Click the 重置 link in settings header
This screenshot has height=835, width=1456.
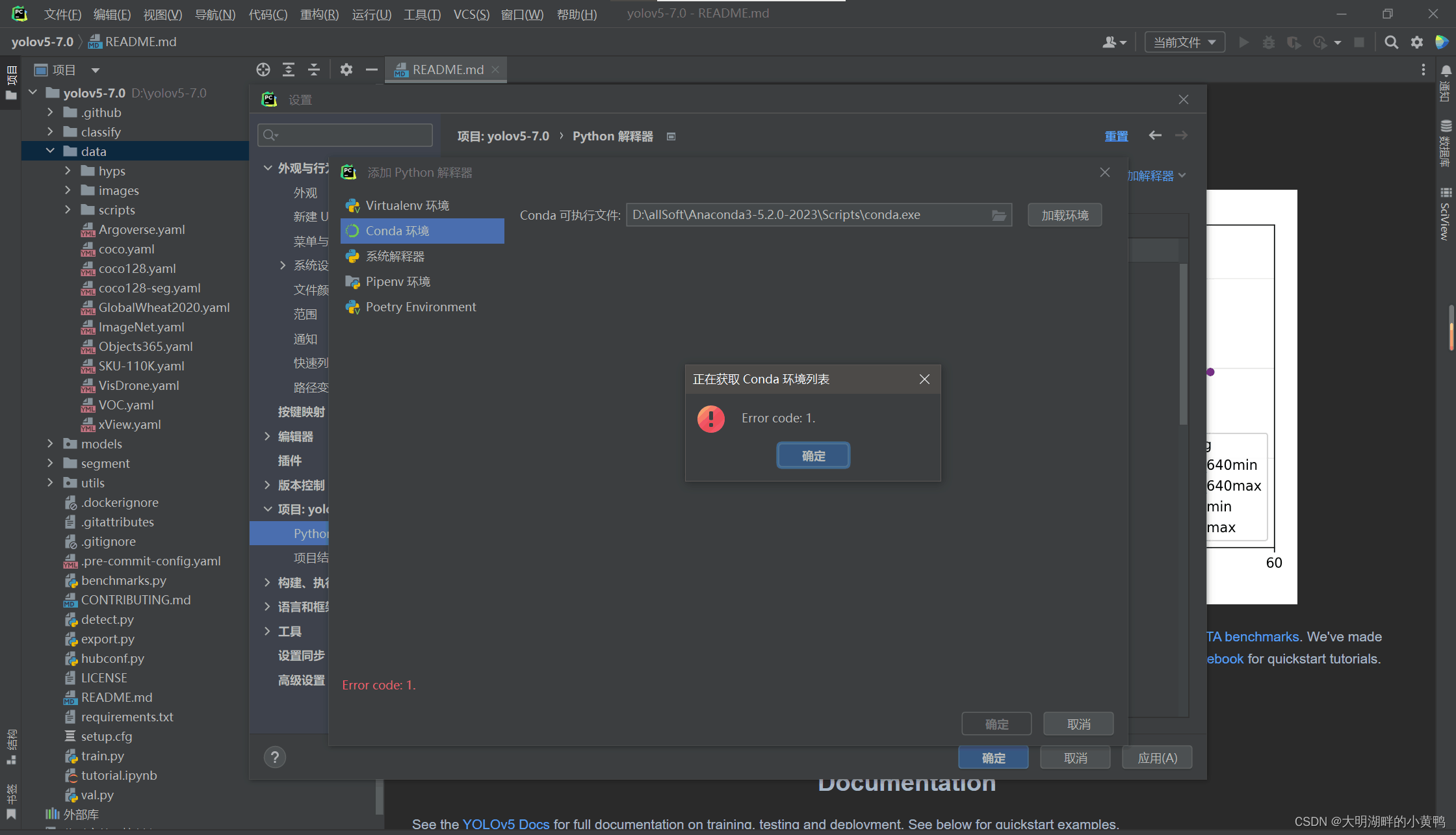pyautogui.click(x=1116, y=136)
